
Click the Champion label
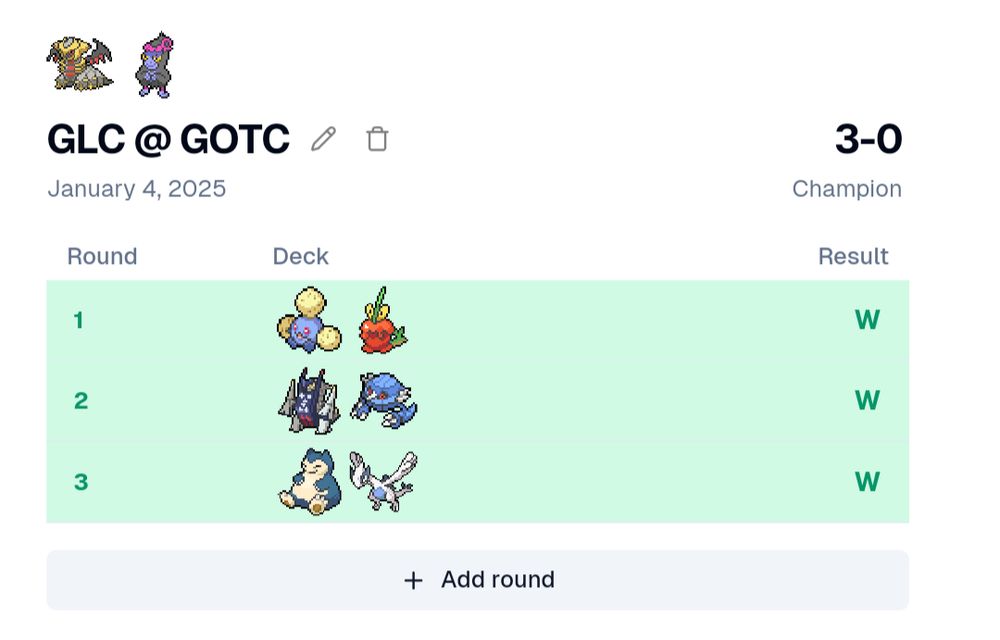(847, 188)
